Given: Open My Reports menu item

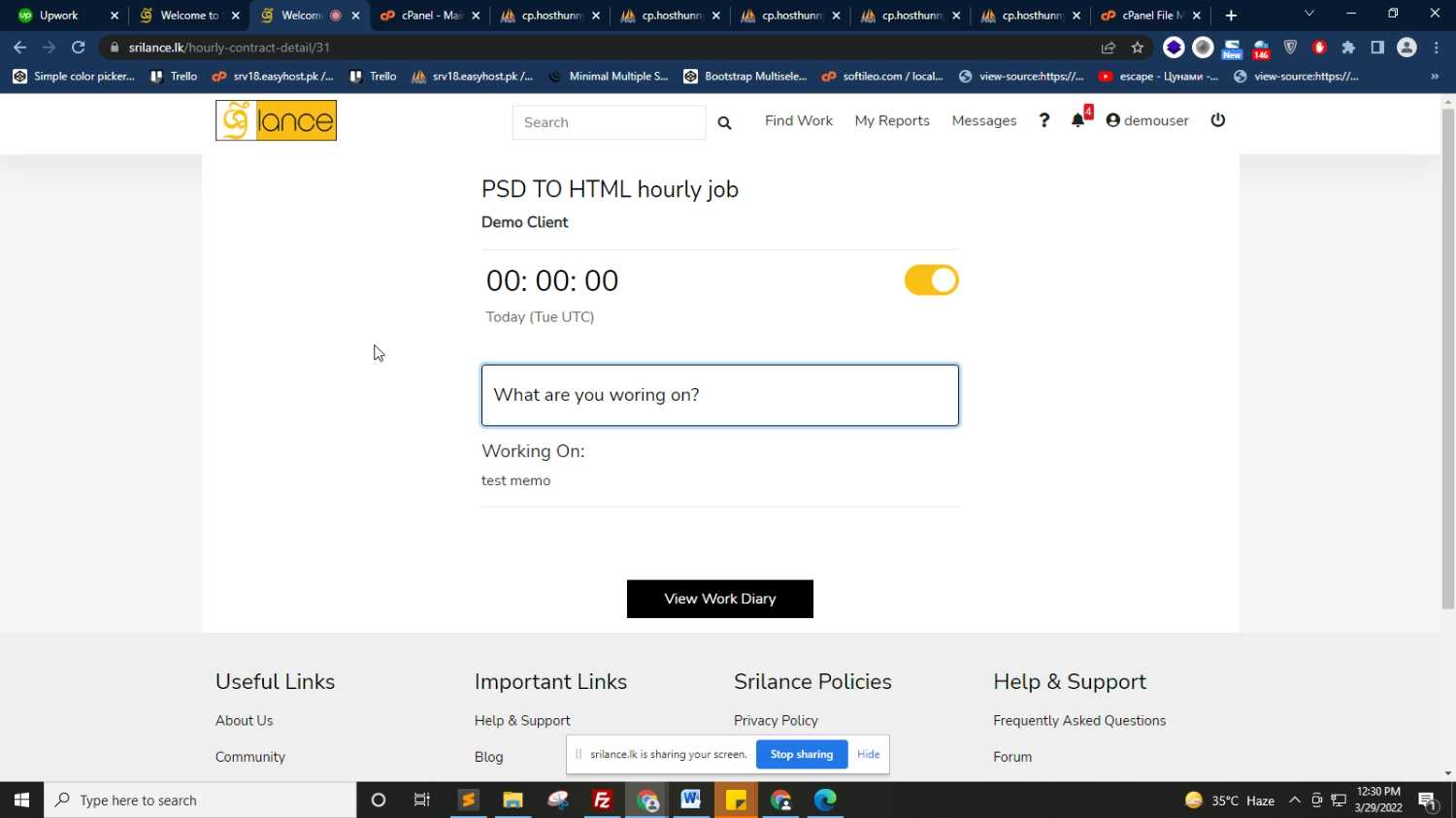Looking at the screenshot, I should [x=892, y=120].
